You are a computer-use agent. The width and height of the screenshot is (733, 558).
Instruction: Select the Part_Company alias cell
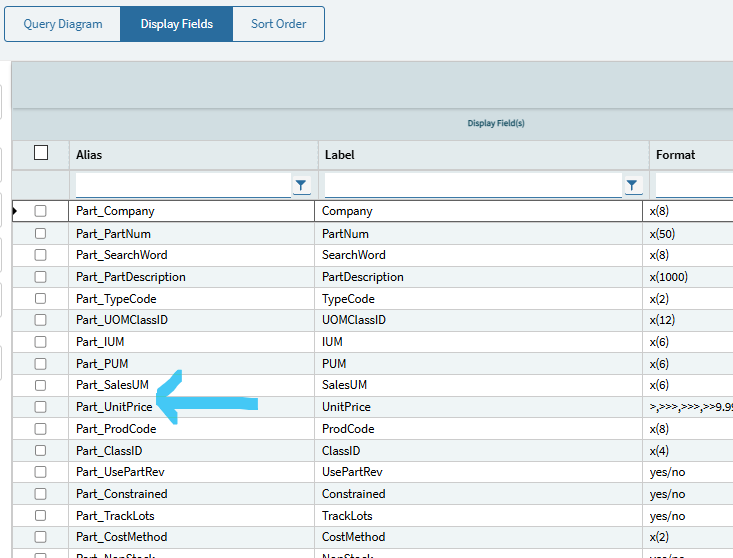point(192,211)
